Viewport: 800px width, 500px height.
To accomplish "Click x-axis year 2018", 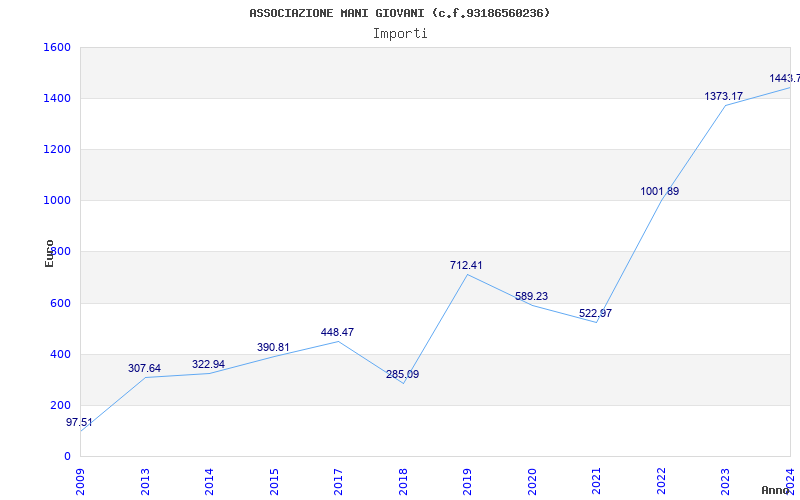I will point(403,482).
